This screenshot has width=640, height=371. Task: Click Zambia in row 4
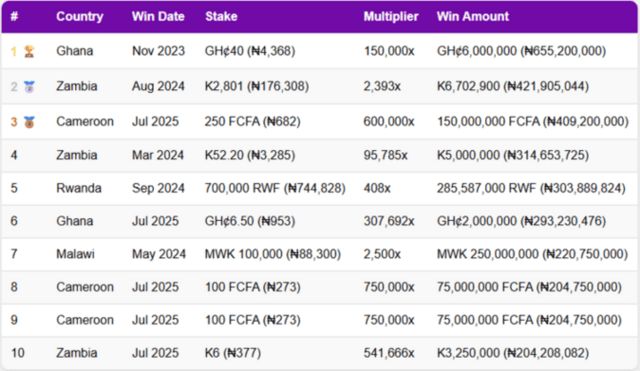point(77,155)
